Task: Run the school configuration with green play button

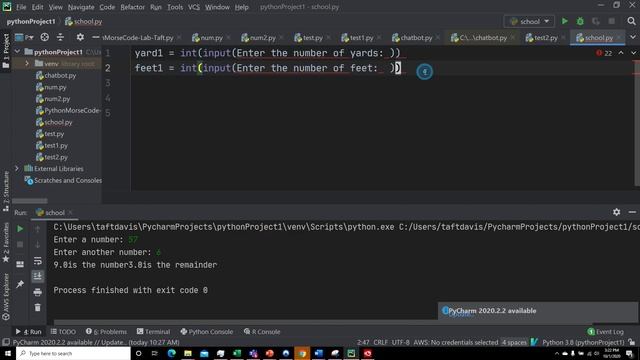Action: (564, 21)
